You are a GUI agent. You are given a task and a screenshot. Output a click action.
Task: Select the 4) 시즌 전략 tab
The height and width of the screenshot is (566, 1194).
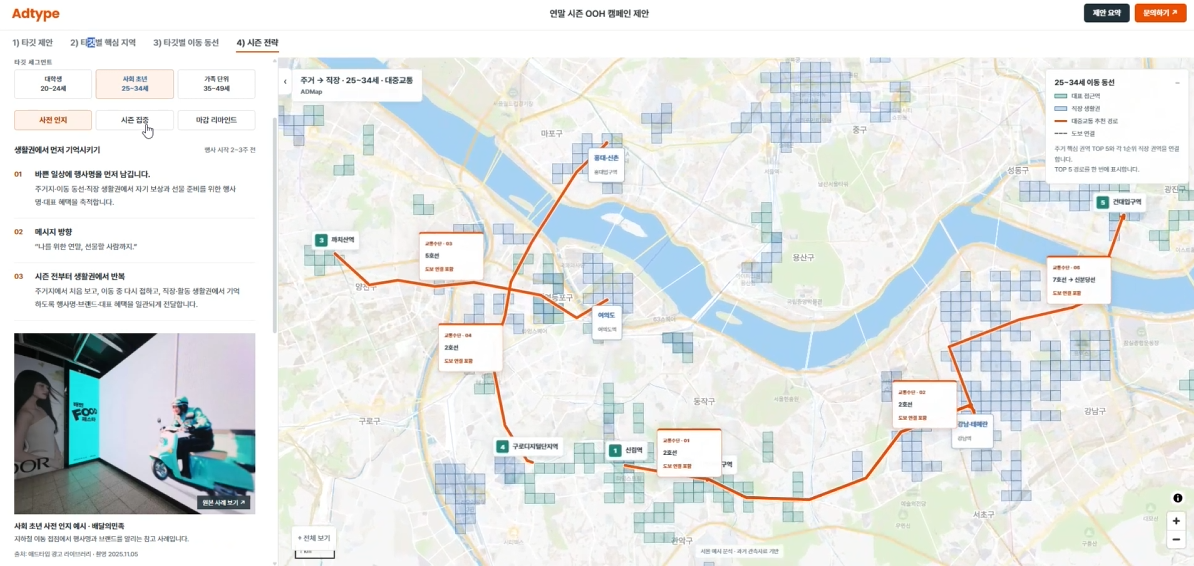click(257, 43)
